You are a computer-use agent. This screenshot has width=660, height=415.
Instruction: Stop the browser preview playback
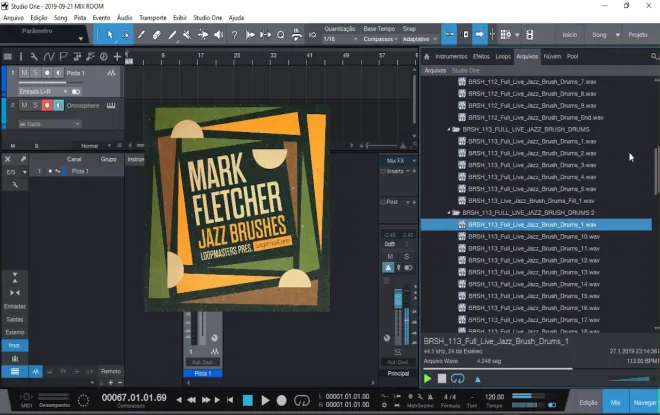442,379
